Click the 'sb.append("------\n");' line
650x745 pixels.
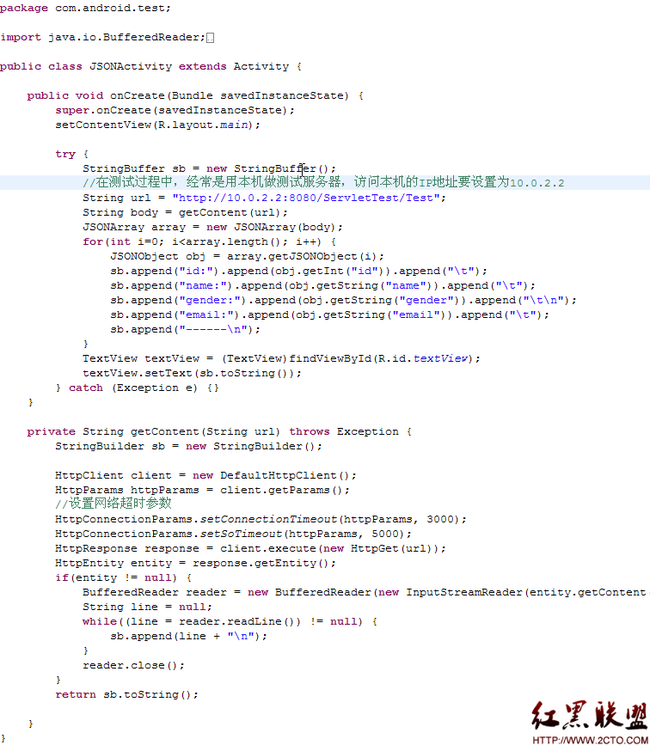(185, 330)
